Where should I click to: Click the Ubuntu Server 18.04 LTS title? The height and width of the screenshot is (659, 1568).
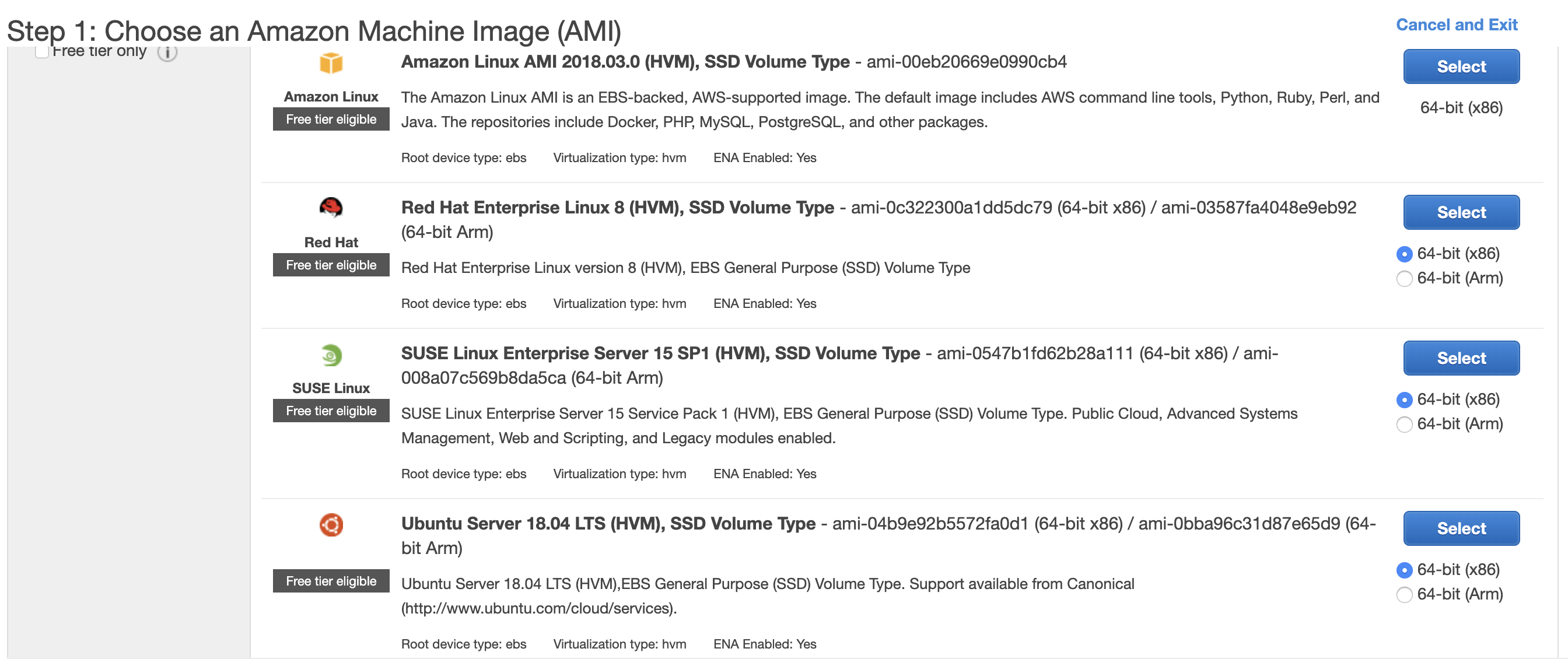point(608,524)
